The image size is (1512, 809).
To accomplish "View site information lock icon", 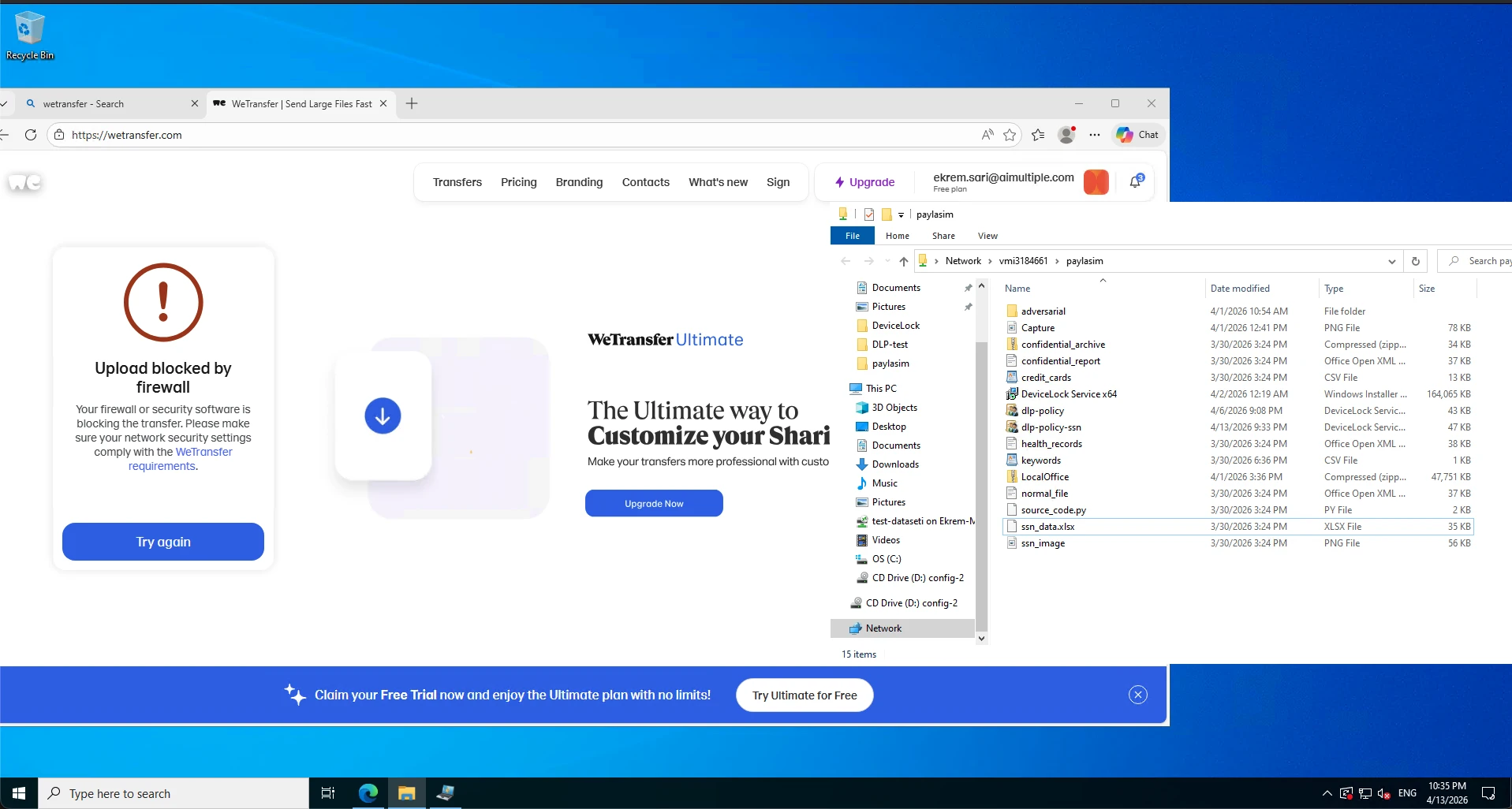I will tap(59, 135).
